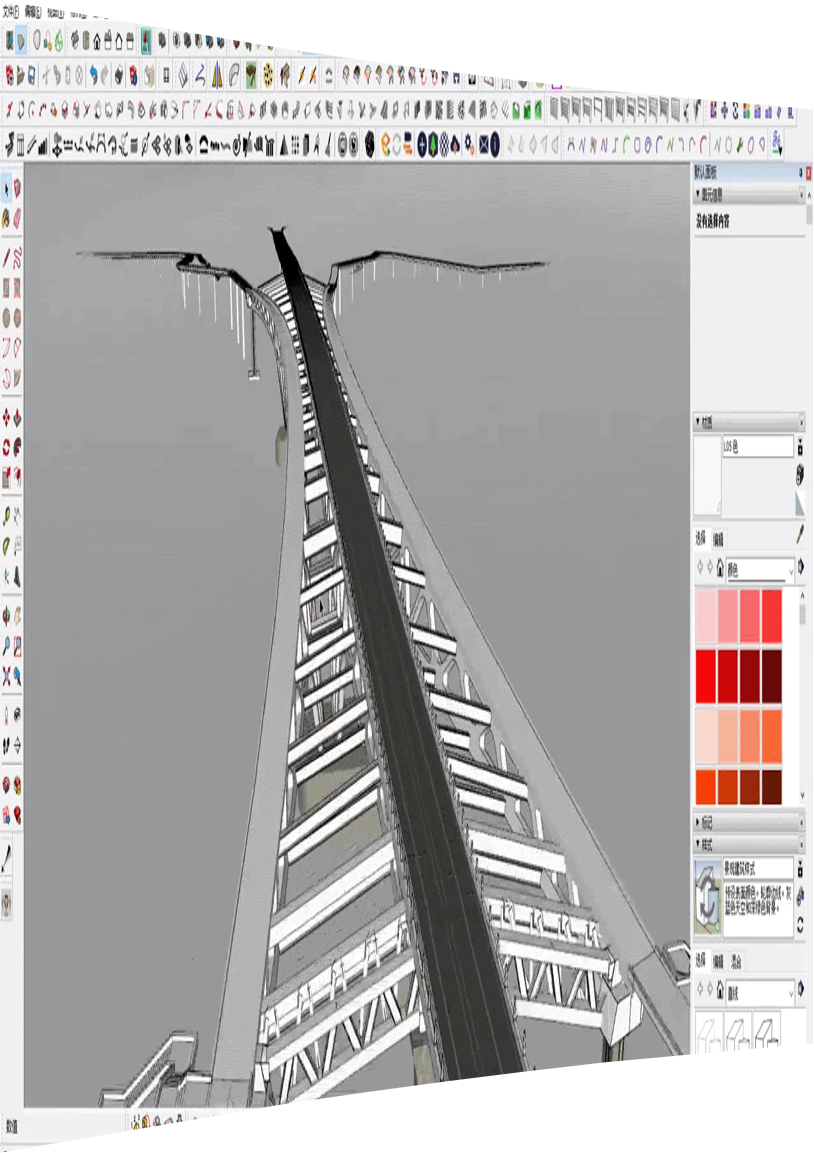
Task: Select the Circle tool
Action: point(7,318)
